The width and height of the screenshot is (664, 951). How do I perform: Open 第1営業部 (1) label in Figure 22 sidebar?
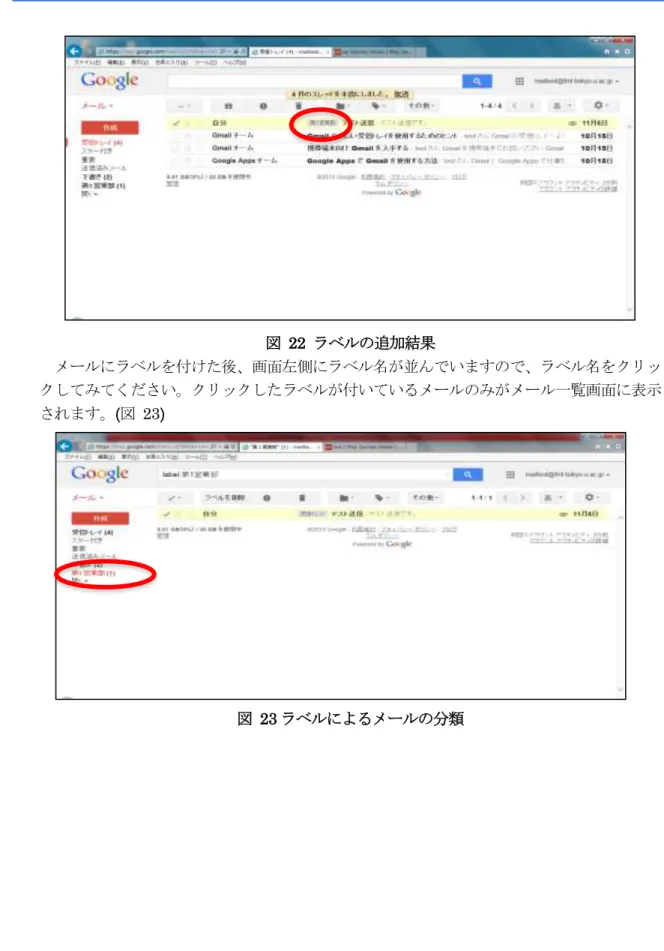[x=104, y=186]
